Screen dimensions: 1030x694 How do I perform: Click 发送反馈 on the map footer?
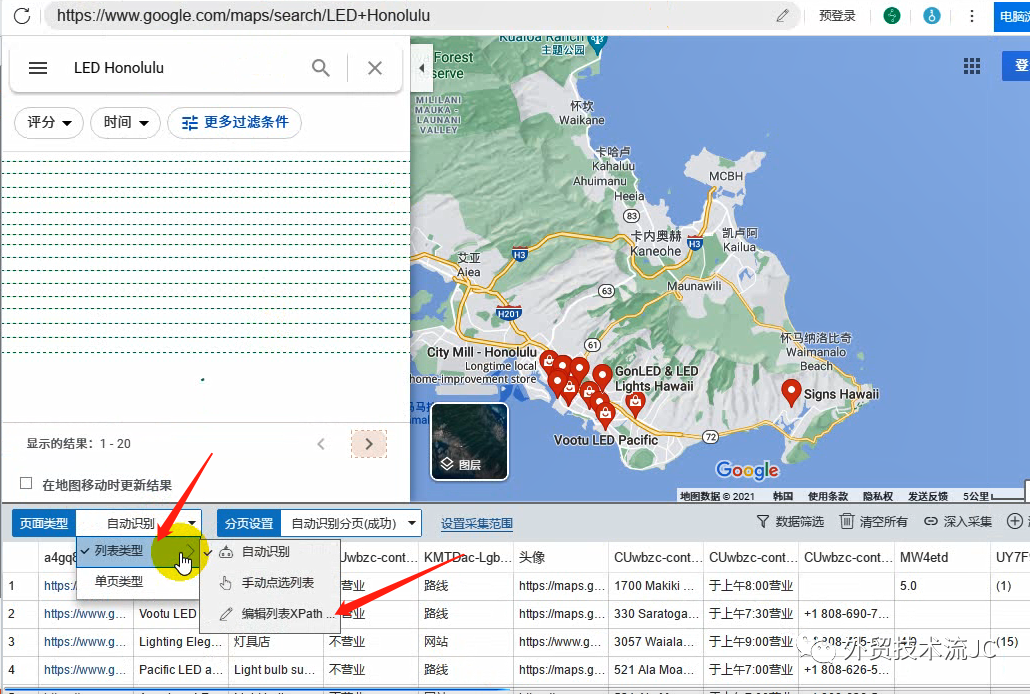pyautogui.click(x=928, y=496)
